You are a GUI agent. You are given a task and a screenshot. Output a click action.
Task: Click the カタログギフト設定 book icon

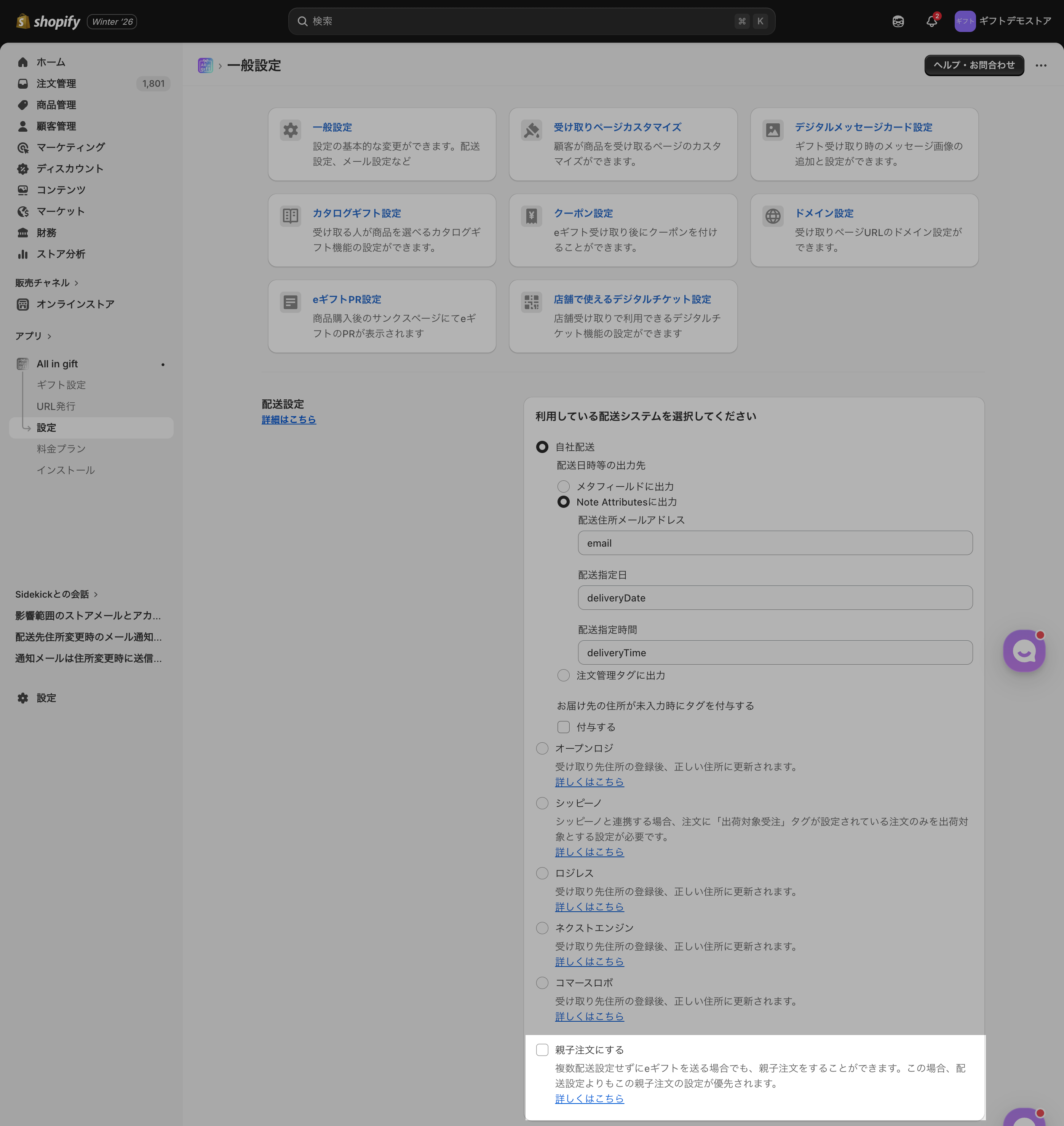pyautogui.click(x=291, y=216)
